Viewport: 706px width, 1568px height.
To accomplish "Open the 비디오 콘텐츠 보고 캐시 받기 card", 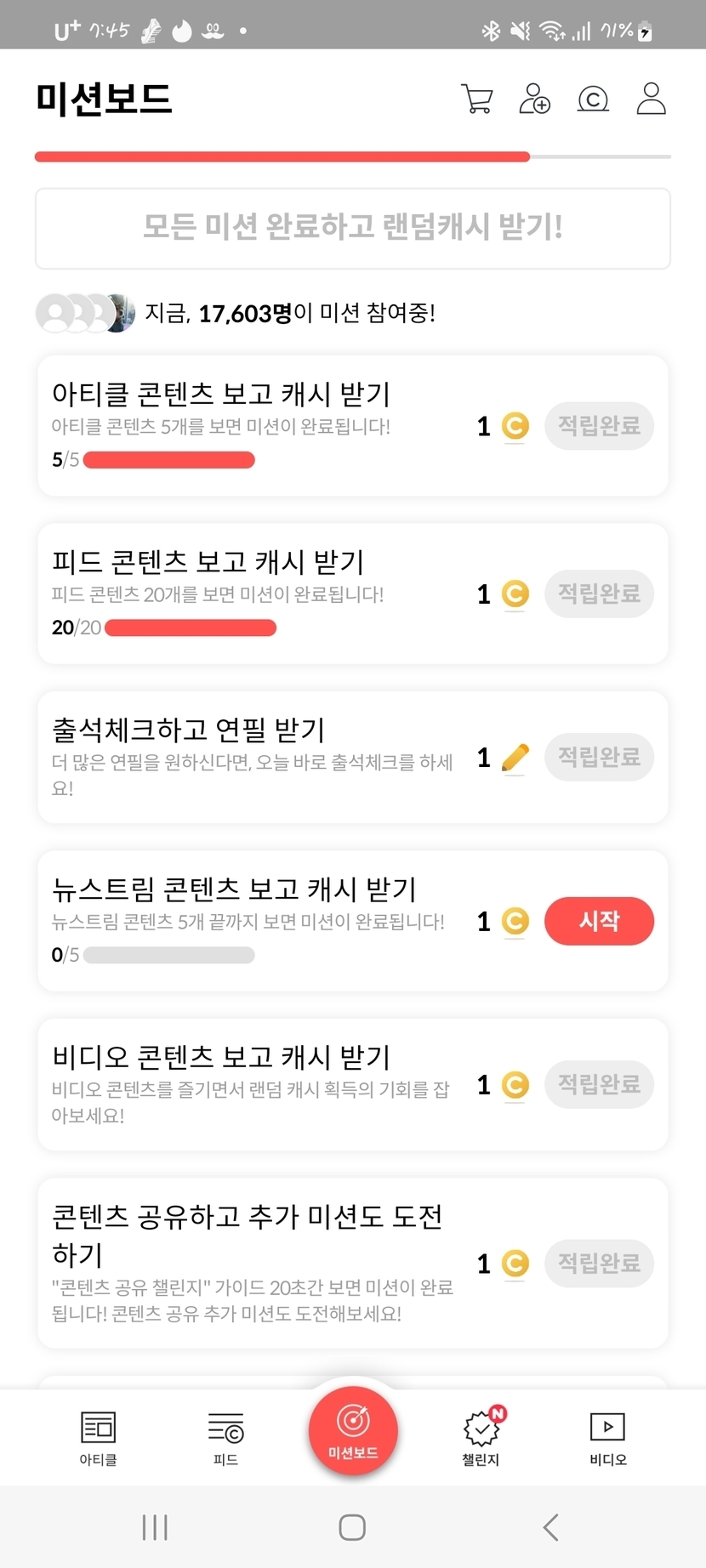I will [255, 1083].
